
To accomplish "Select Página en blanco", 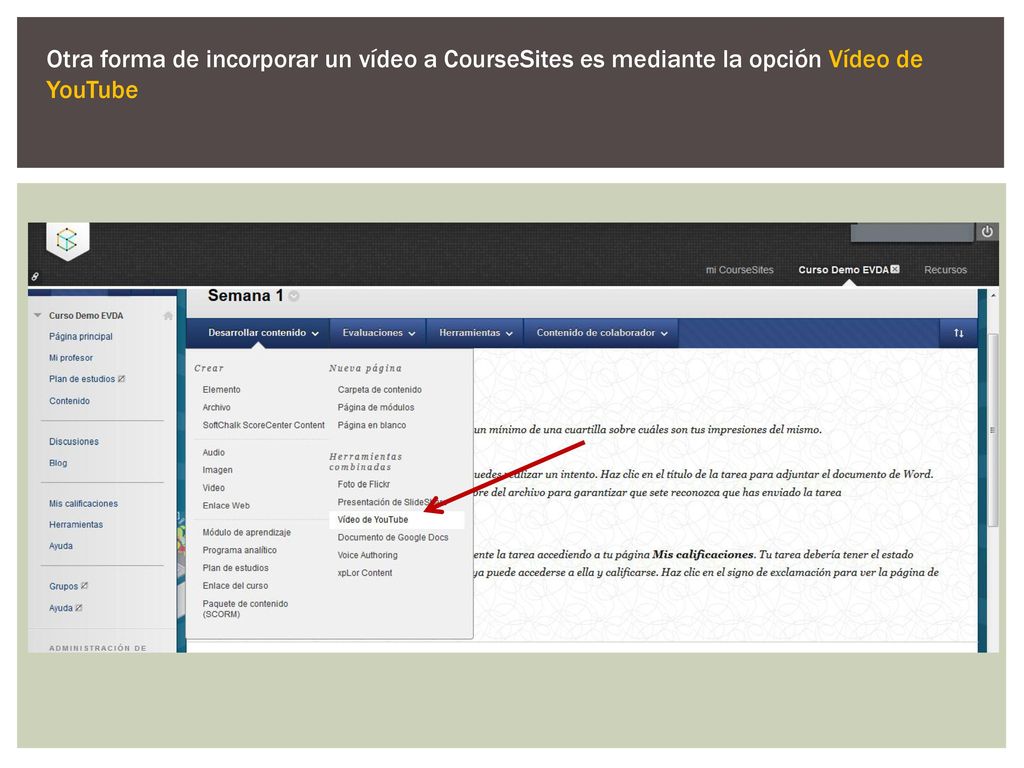I will pyautogui.click(x=372, y=425).
